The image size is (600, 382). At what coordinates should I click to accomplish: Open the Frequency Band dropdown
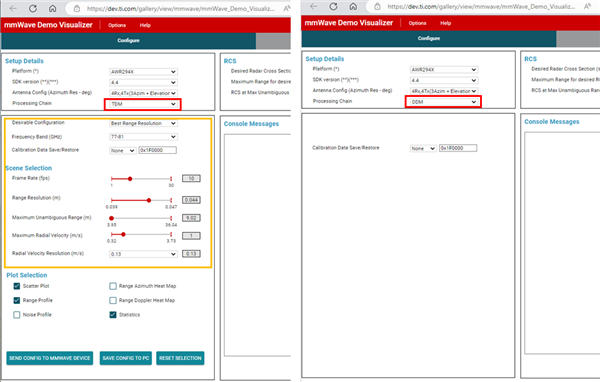(x=143, y=137)
